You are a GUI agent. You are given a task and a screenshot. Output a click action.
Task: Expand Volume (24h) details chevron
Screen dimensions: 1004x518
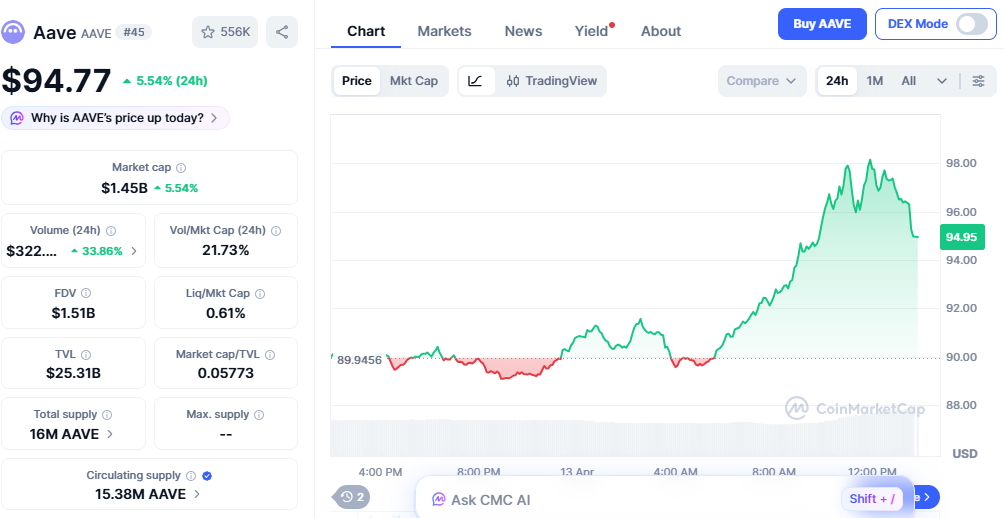click(x=134, y=251)
